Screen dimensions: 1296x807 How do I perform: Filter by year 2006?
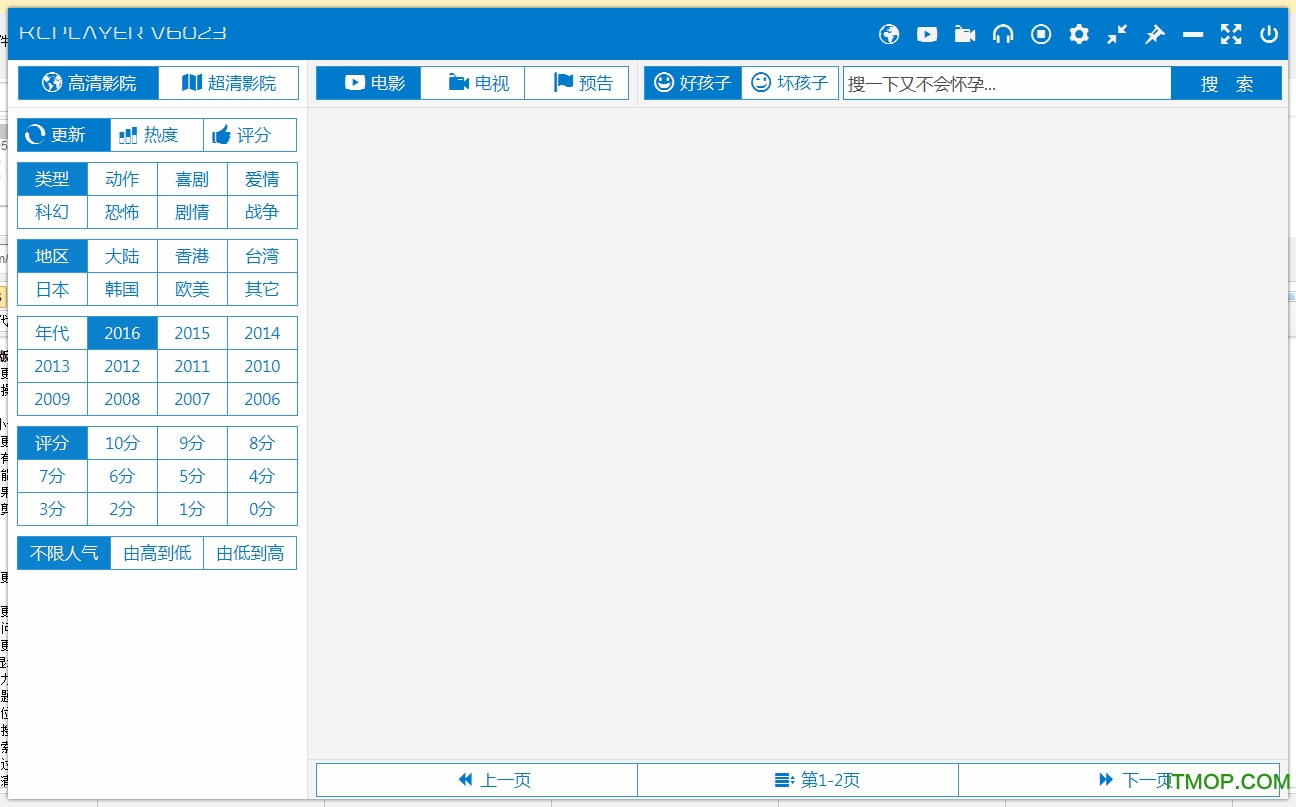click(x=262, y=399)
